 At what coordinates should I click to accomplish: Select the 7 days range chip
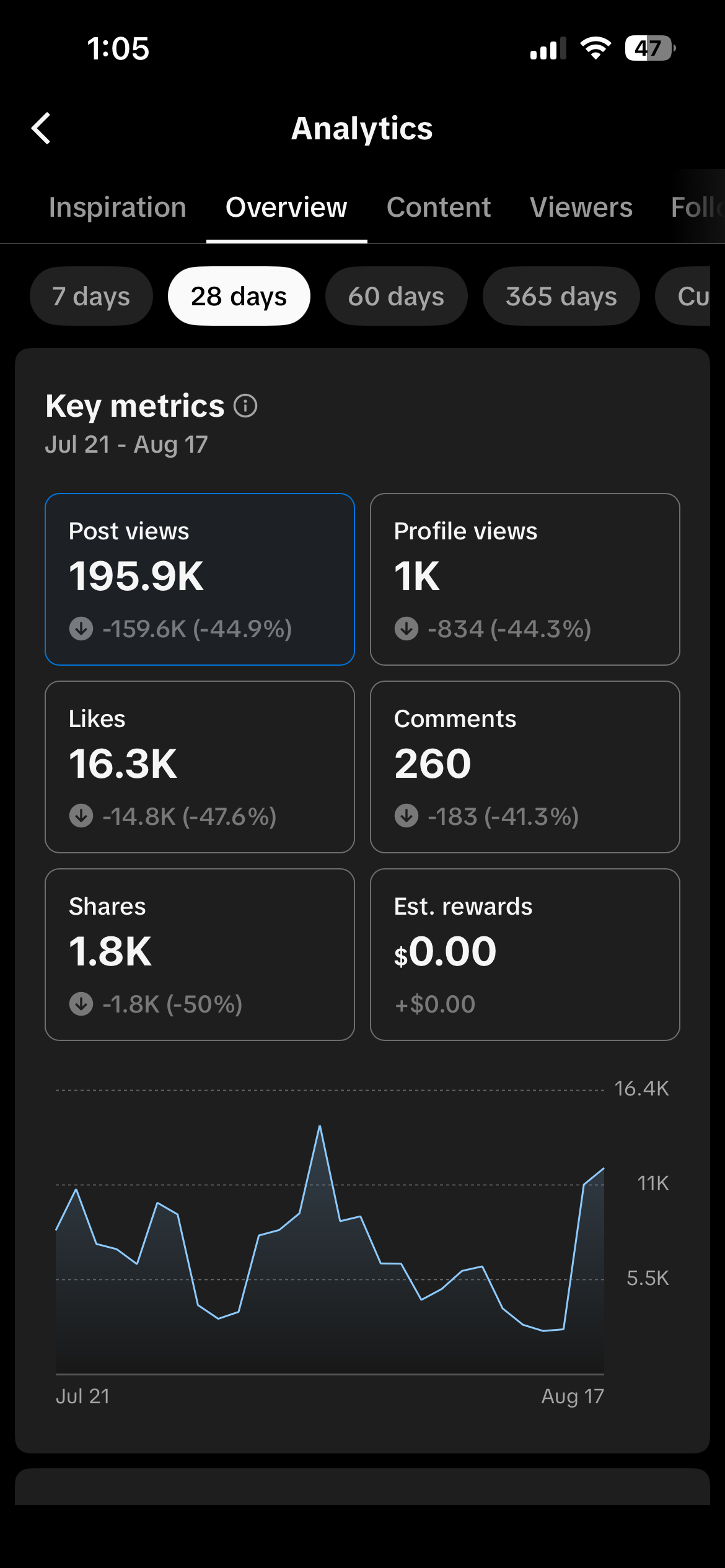pyautogui.click(x=91, y=296)
